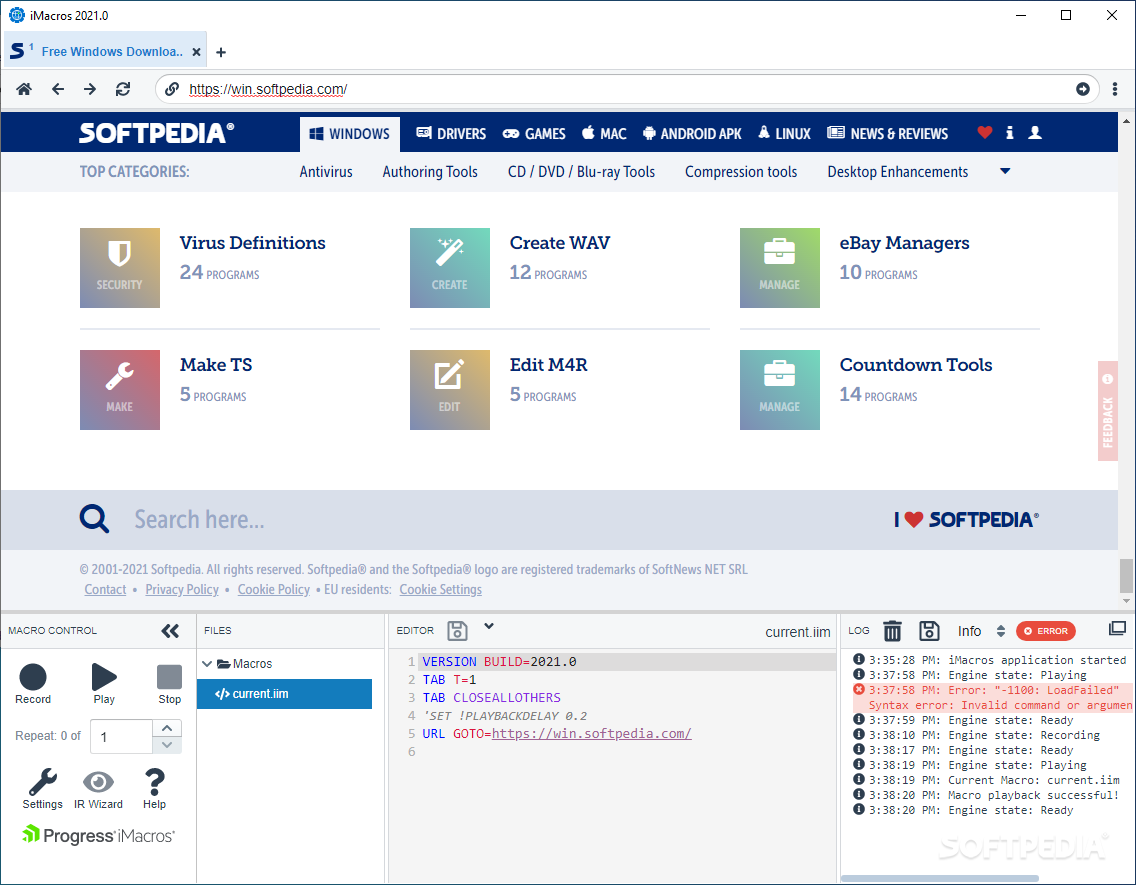This screenshot has width=1136, height=885.
Task: Play the current macro
Action: tap(104, 684)
